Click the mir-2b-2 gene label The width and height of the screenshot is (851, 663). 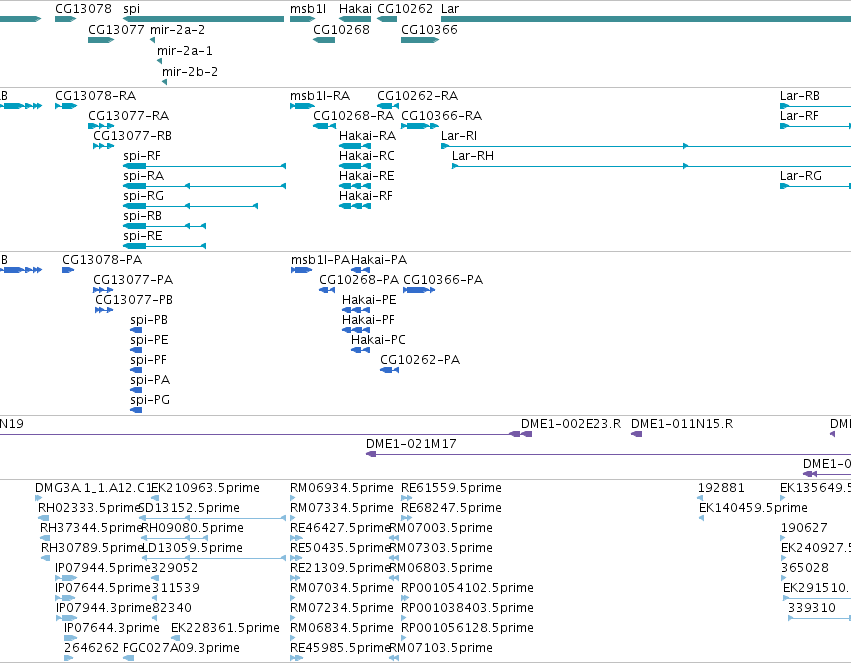(190, 71)
